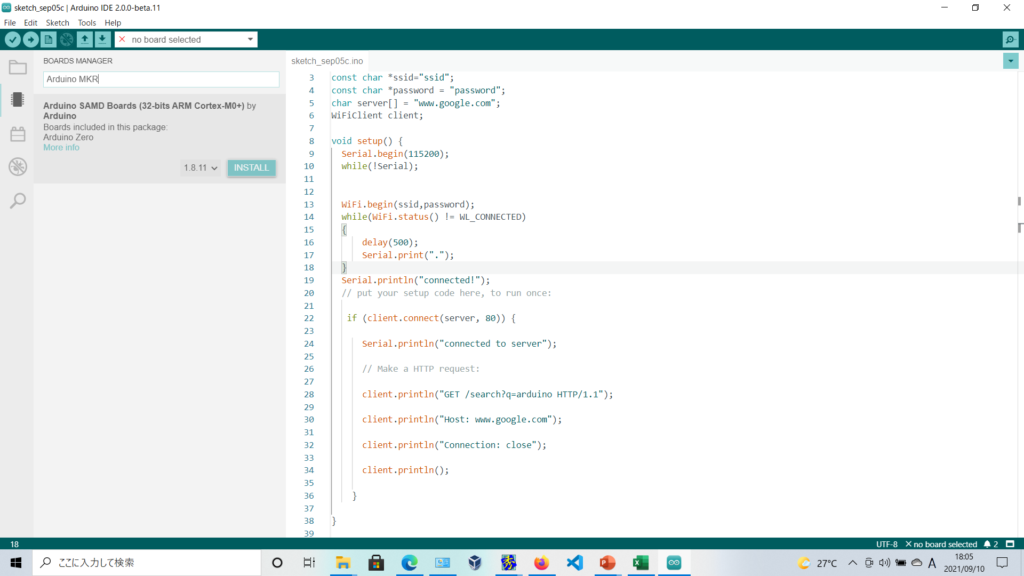Open the Help menu

point(113,23)
